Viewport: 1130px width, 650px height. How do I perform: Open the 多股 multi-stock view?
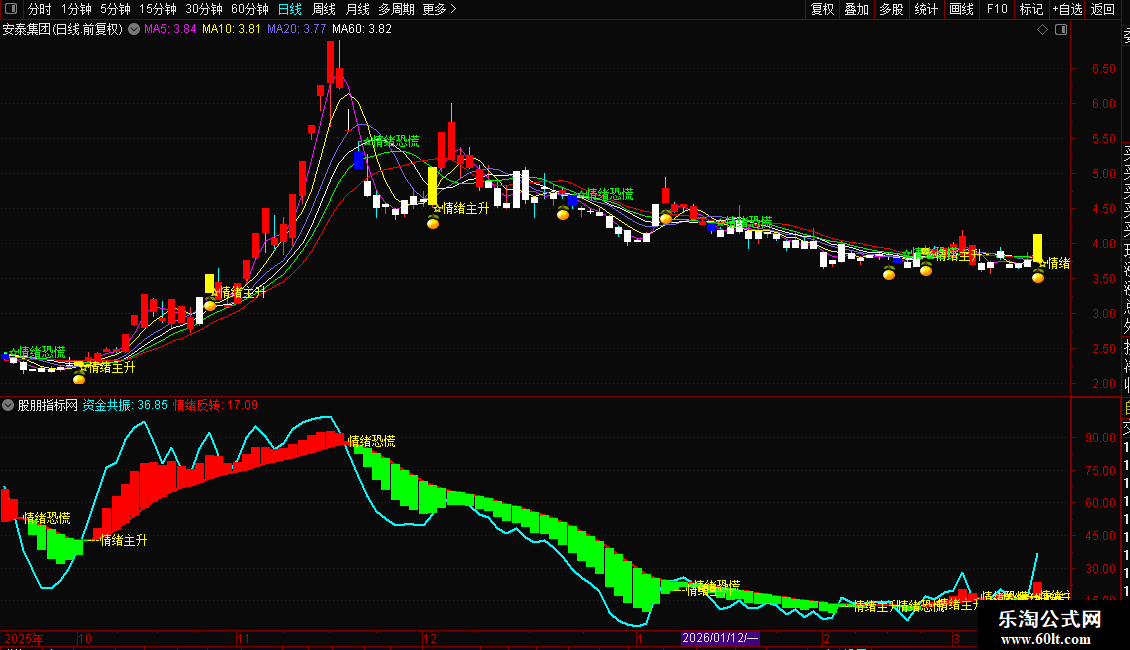tap(891, 9)
